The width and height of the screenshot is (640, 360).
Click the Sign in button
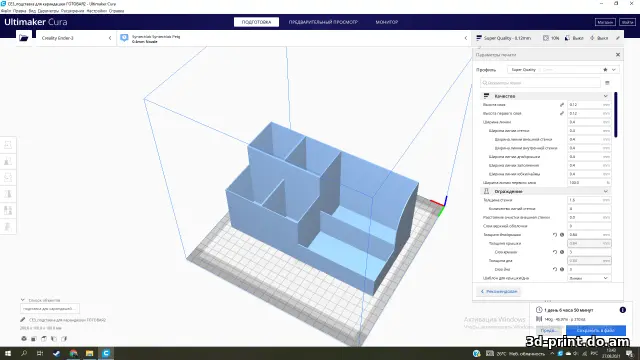(627, 22)
